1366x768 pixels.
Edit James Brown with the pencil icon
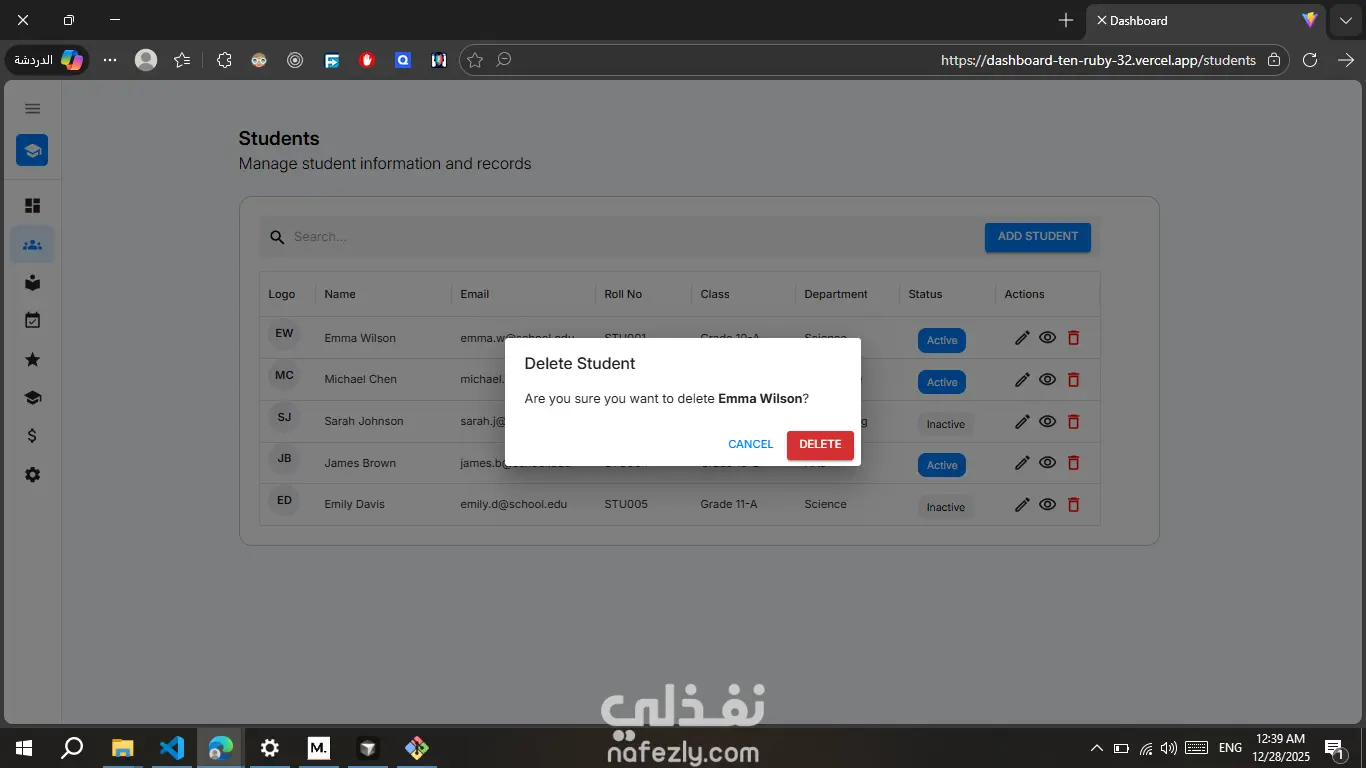click(1022, 463)
